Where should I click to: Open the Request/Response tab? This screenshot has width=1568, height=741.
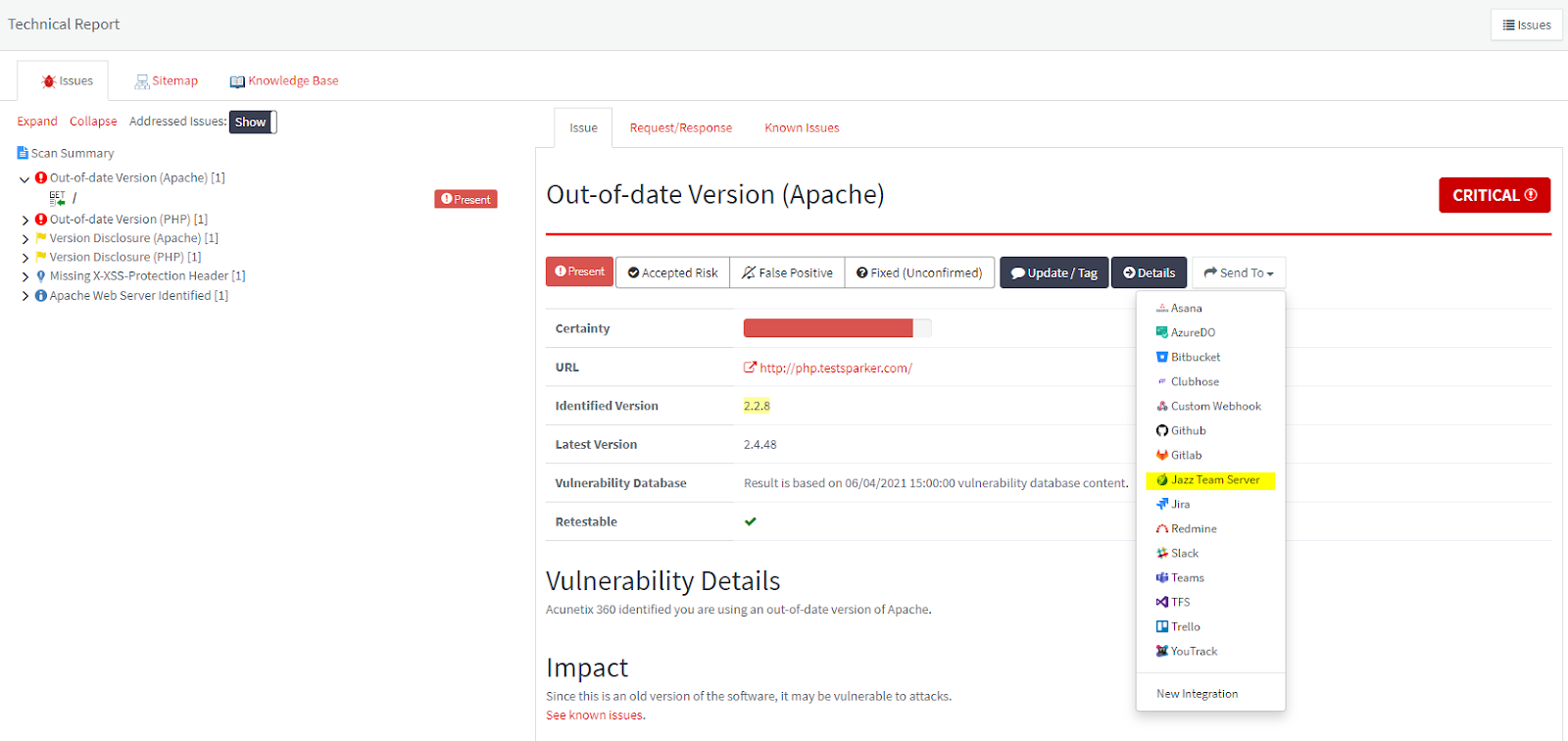pyautogui.click(x=681, y=127)
